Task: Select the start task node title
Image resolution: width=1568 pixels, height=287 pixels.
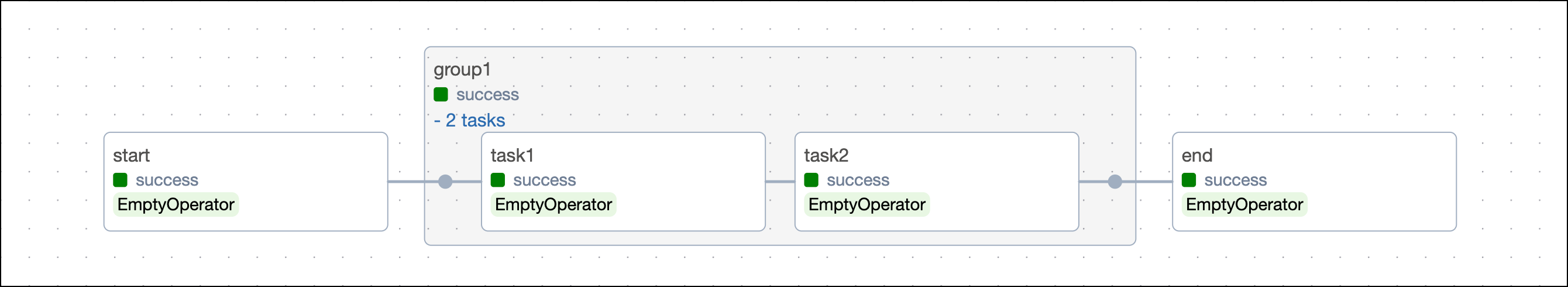Action: [131, 155]
